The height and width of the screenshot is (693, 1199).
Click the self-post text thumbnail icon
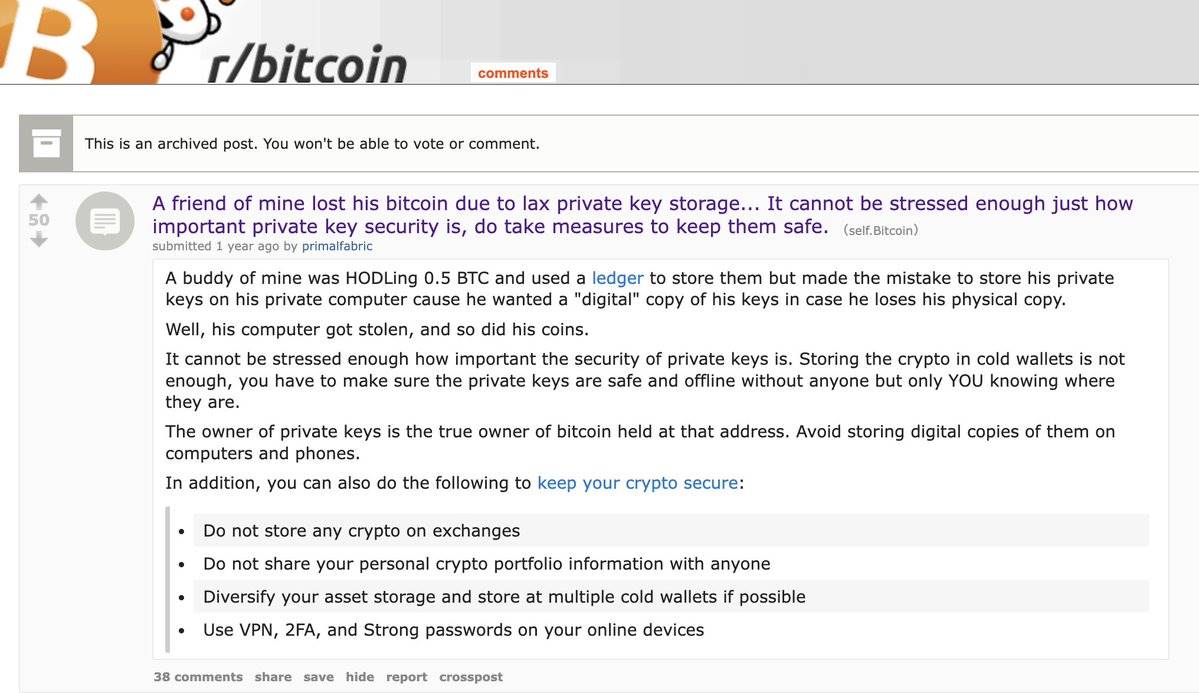(x=105, y=220)
